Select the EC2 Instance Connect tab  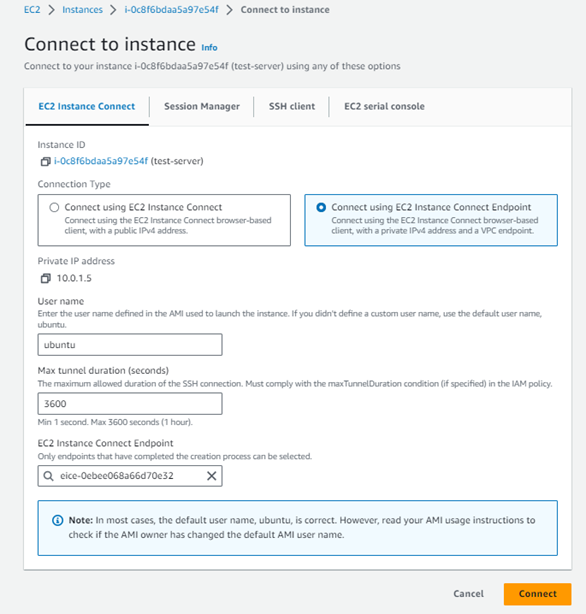coord(87,107)
